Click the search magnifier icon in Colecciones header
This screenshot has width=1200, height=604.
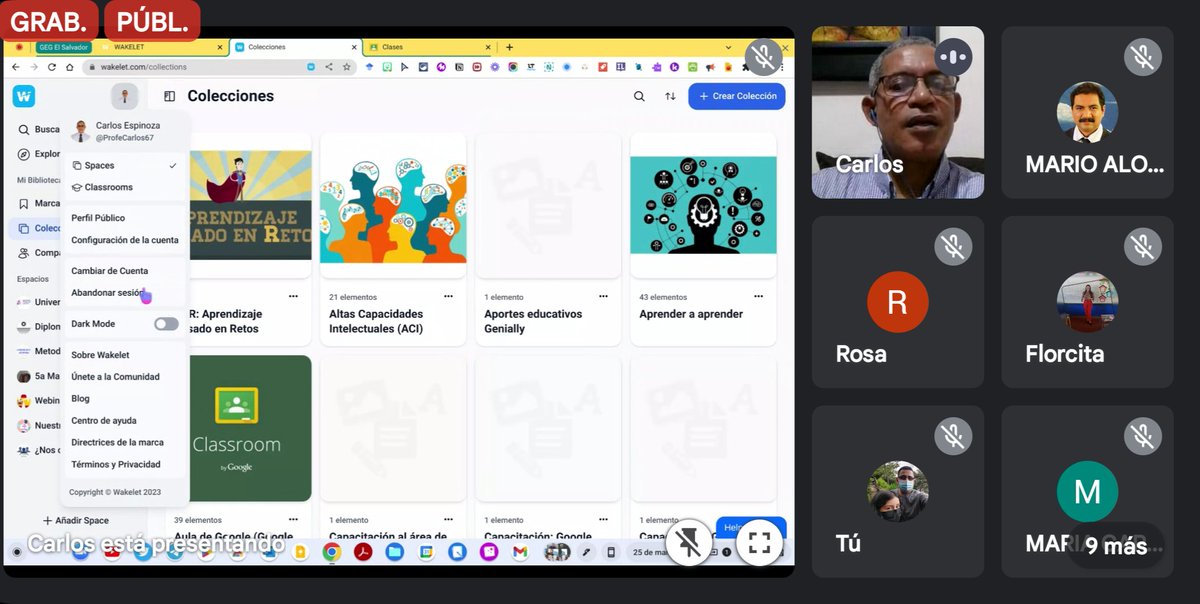coord(639,96)
